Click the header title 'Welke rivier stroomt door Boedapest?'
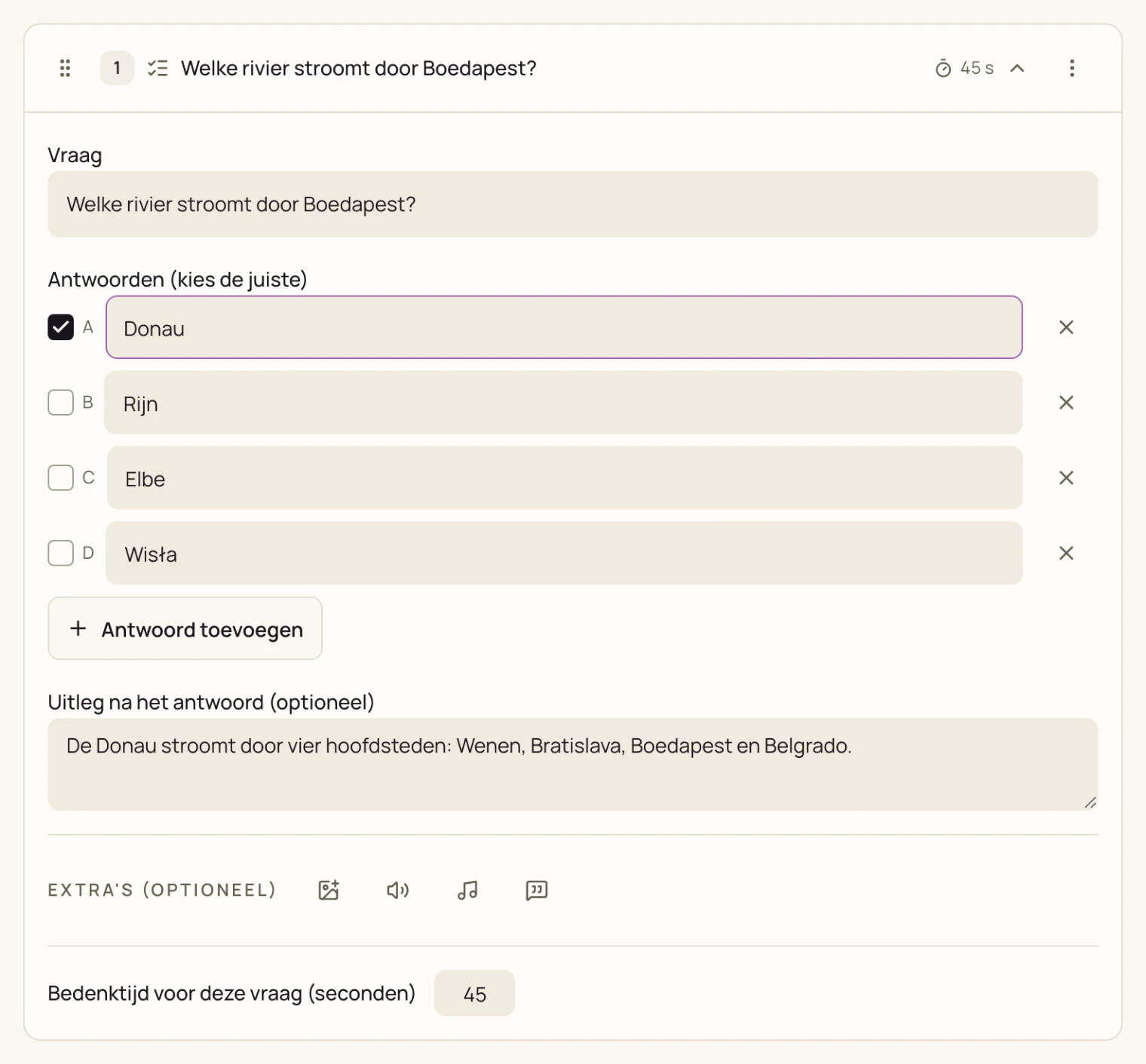This screenshot has width=1146, height=1064. click(x=359, y=69)
